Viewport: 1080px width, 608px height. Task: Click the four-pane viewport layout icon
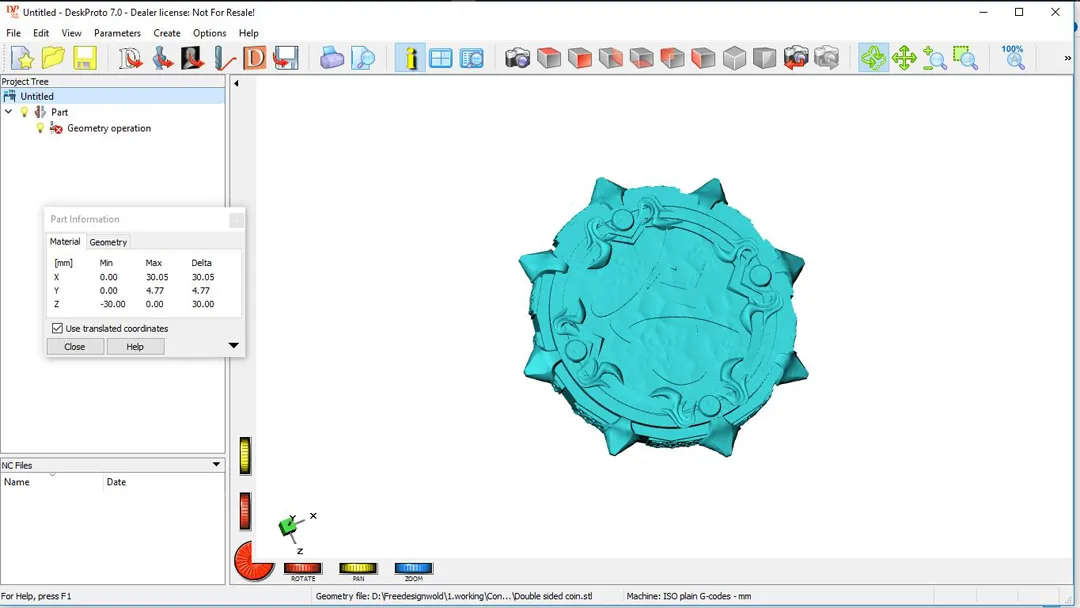(x=441, y=59)
